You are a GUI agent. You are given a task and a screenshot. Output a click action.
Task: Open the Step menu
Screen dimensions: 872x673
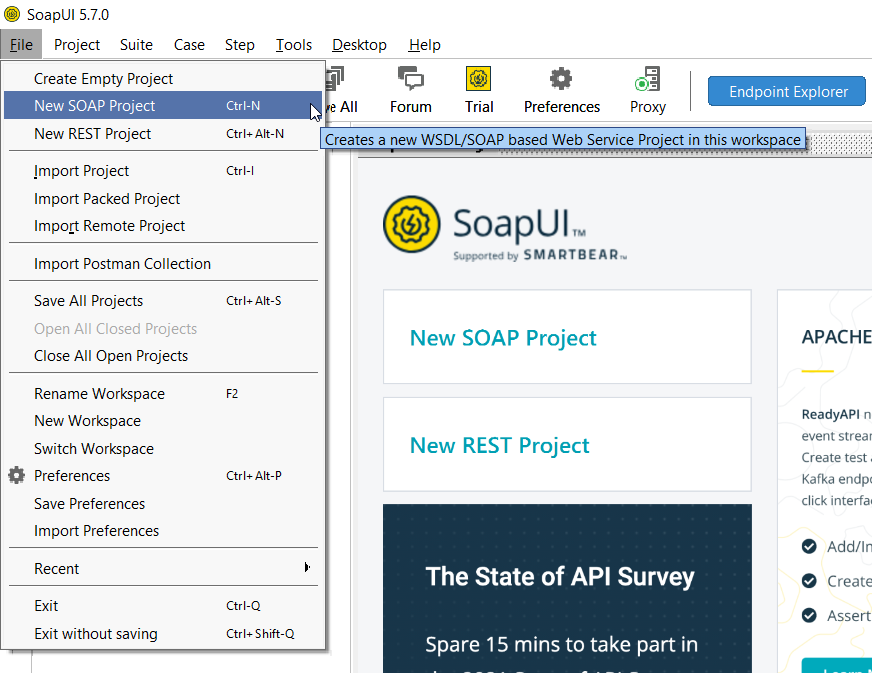(x=240, y=44)
